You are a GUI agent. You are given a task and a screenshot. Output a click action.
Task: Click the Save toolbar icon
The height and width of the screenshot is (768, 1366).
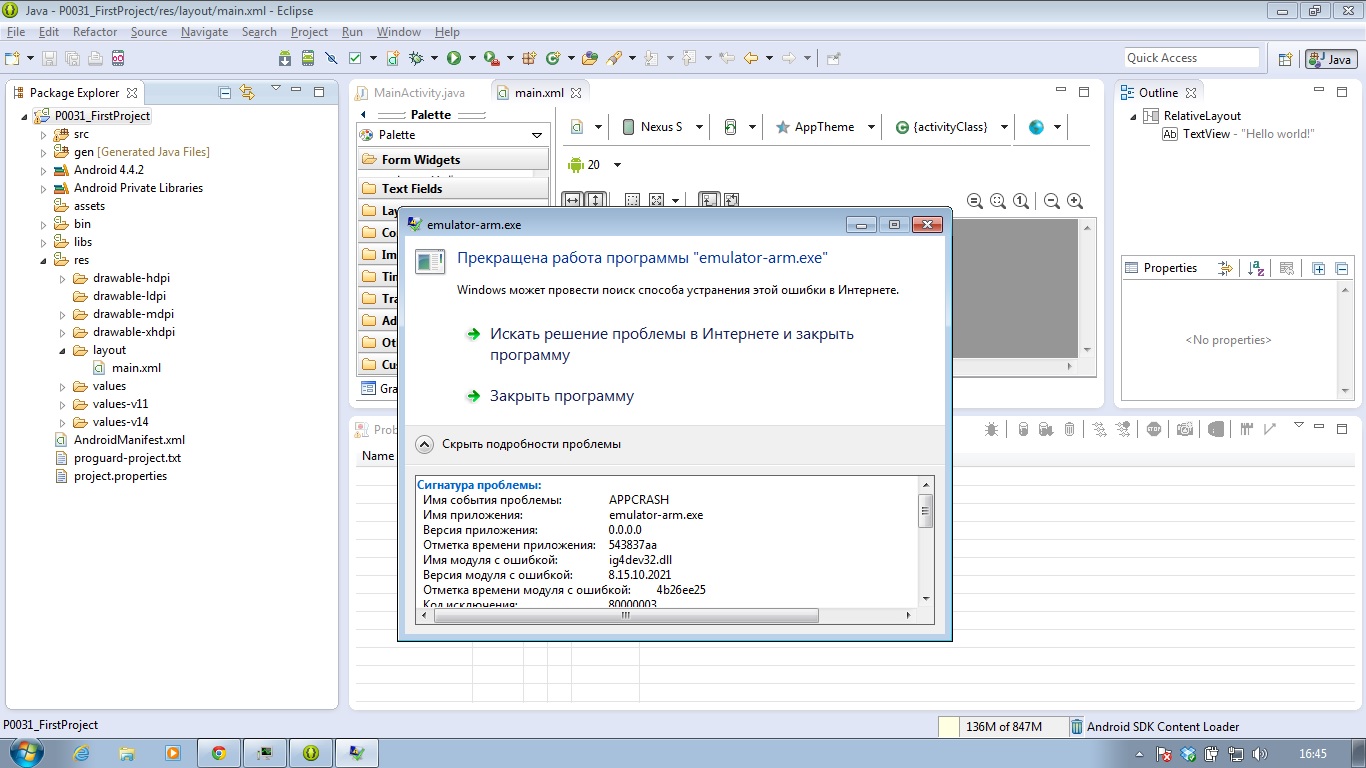pyautogui.click(x=49, y=58)
